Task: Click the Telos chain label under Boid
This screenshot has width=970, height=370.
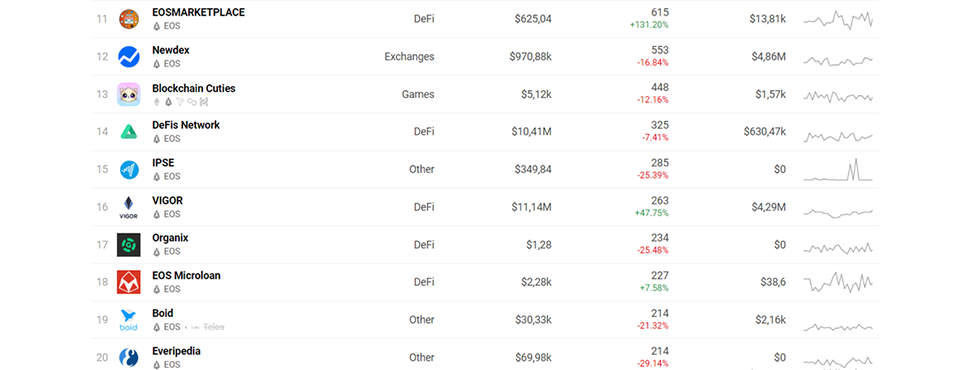Action: tap(208, 327)
